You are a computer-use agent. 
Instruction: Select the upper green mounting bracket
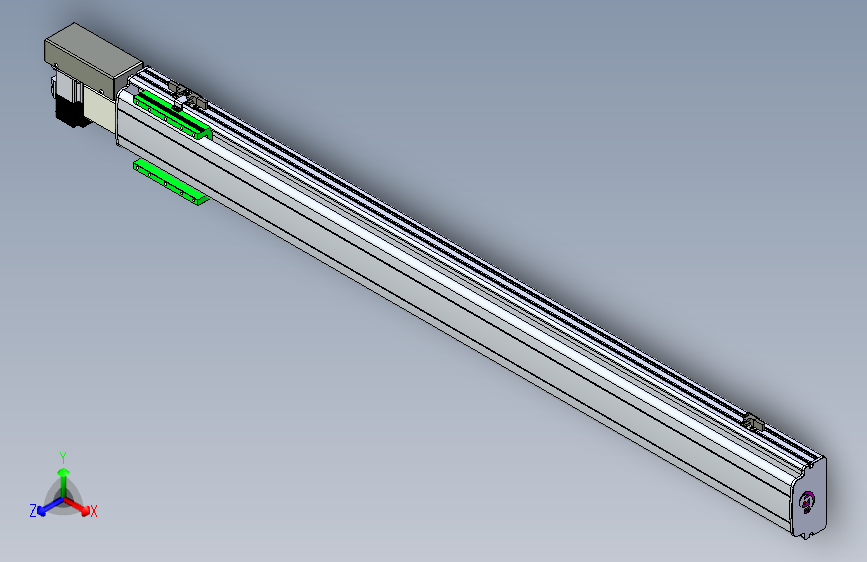(173, 115)
